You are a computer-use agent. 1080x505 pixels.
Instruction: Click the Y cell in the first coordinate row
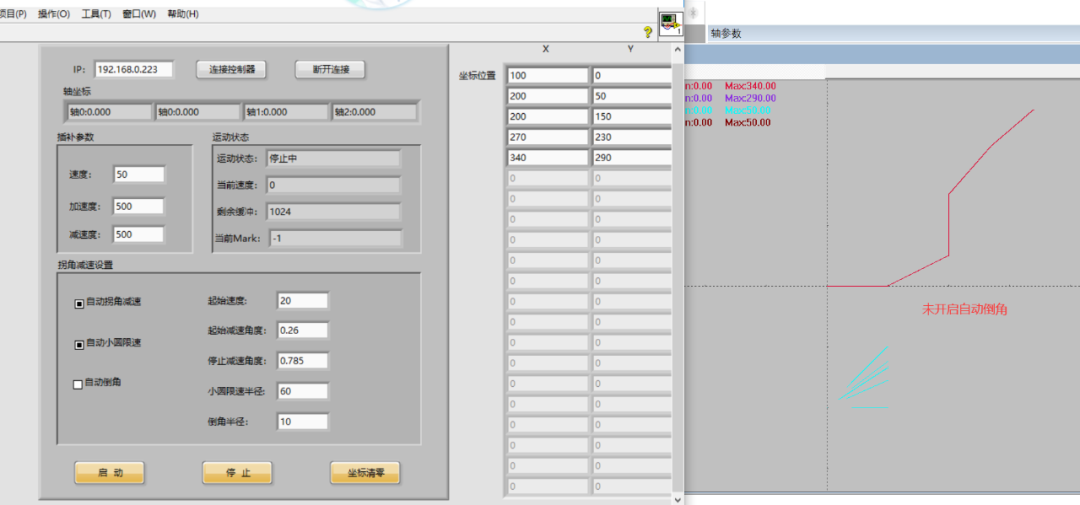(632, 75)
